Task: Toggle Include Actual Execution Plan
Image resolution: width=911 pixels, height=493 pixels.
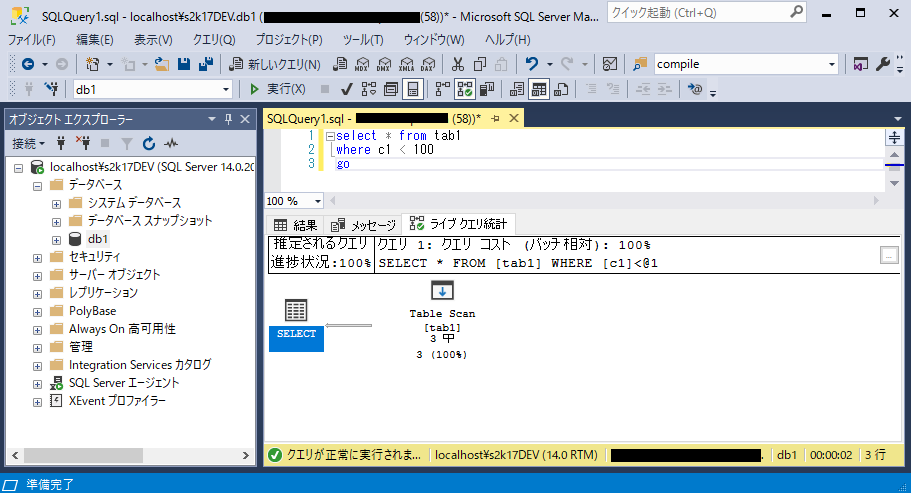Action: [443, 89]
